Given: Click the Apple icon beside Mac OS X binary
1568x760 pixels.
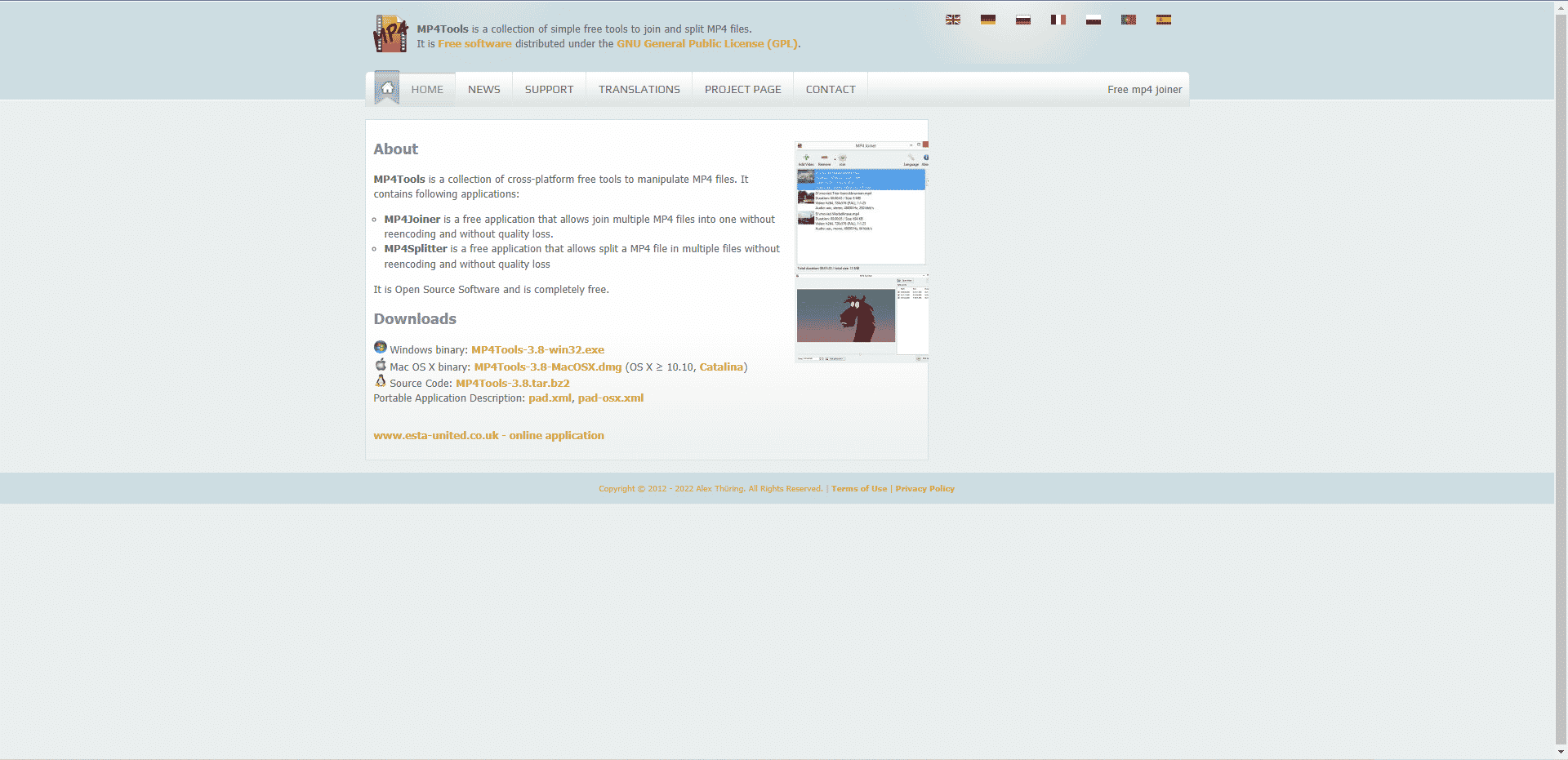Looking at the screenshot, I should point(381,365).
